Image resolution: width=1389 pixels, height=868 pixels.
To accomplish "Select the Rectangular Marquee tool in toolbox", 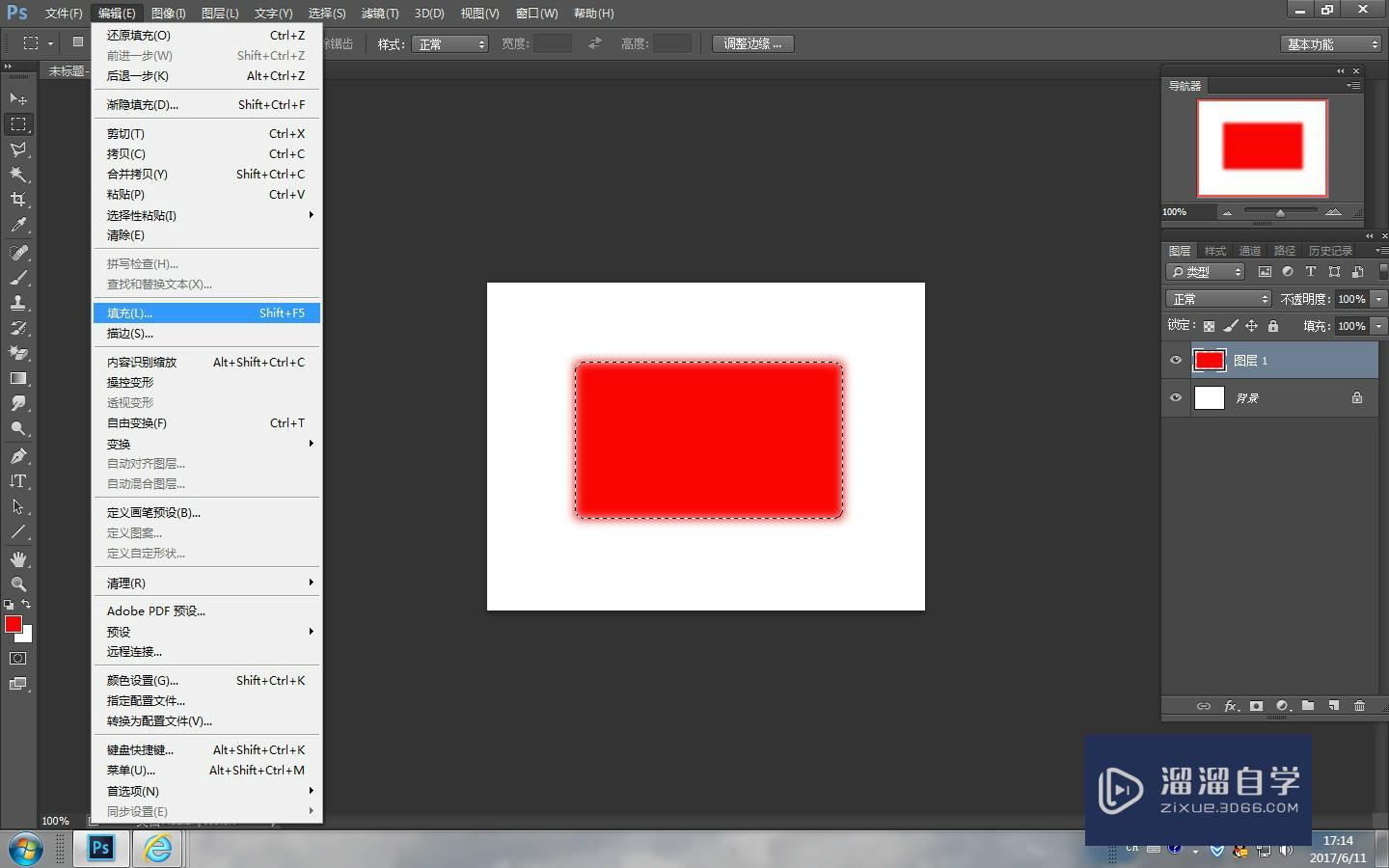I will tap(18, 124).
